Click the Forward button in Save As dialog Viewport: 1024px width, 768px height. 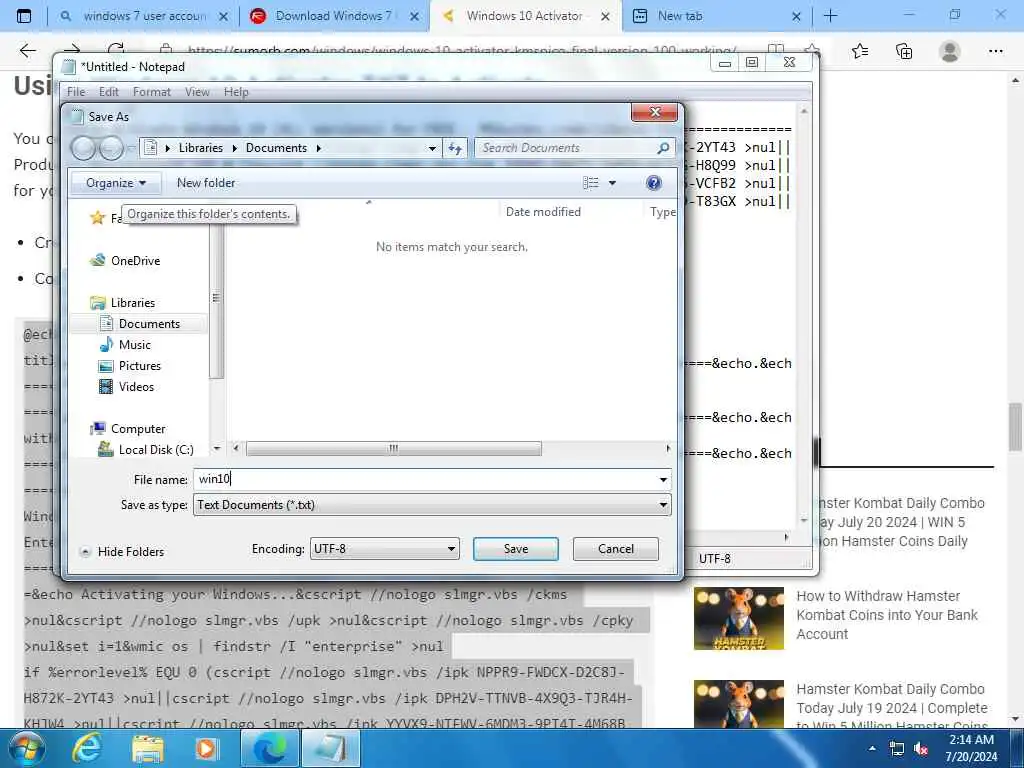click(x=110, y=148)
